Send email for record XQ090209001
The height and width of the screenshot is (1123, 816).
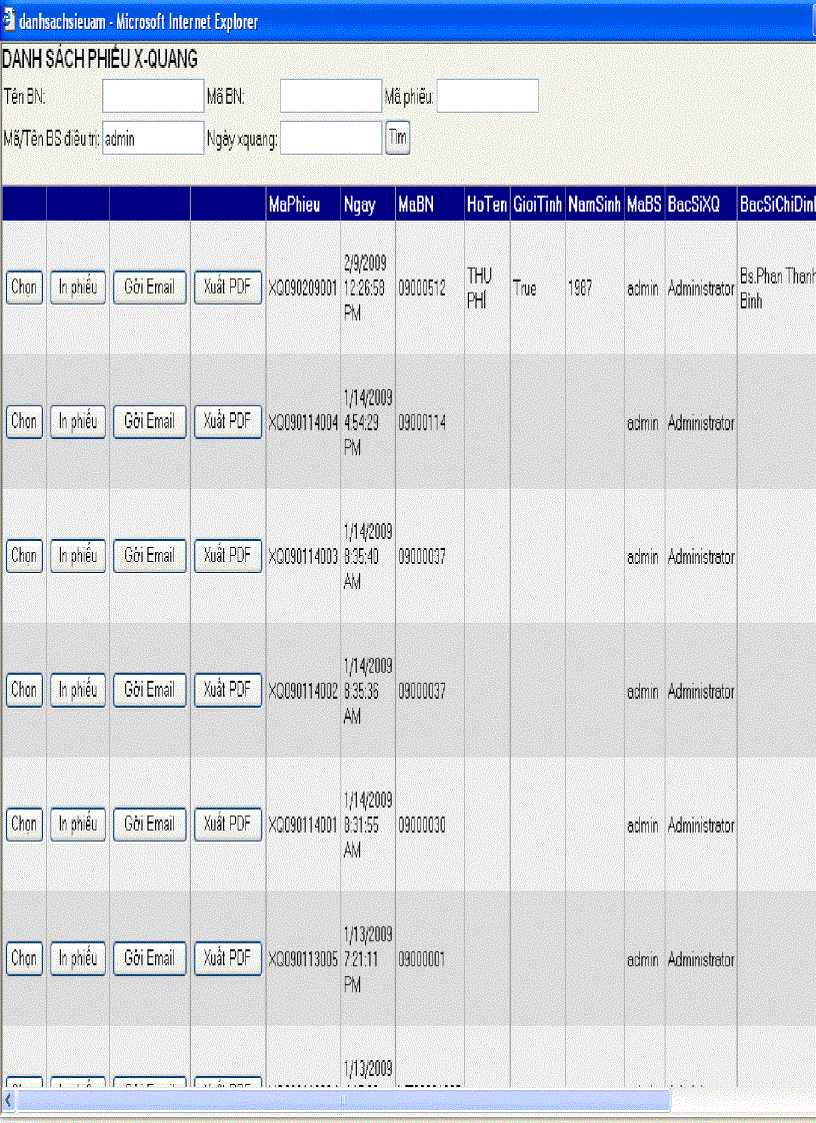coord(149,288)
